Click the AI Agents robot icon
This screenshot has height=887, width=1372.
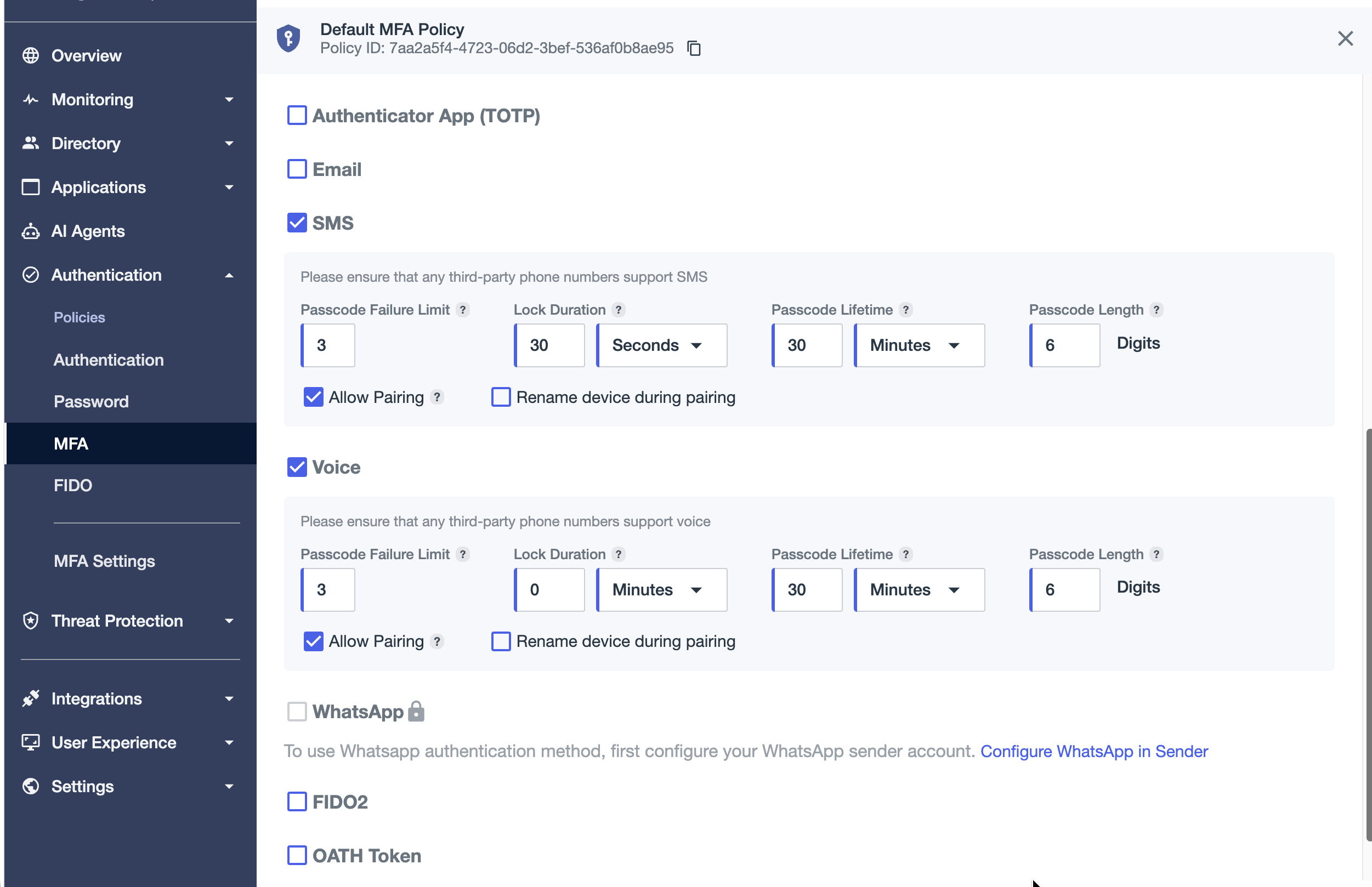(31, 231)
